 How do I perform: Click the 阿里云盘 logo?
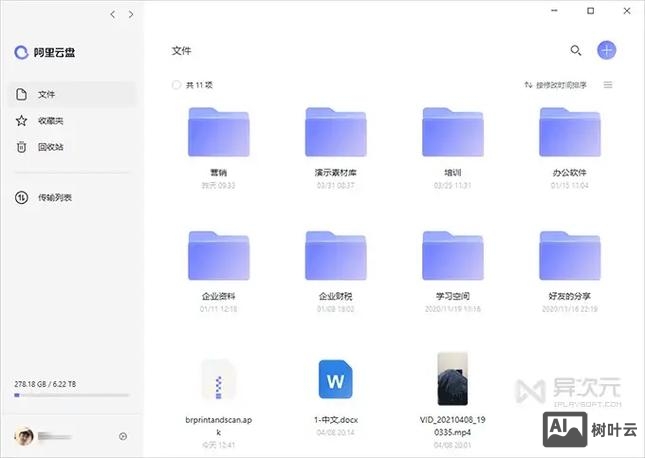(45, 52)
